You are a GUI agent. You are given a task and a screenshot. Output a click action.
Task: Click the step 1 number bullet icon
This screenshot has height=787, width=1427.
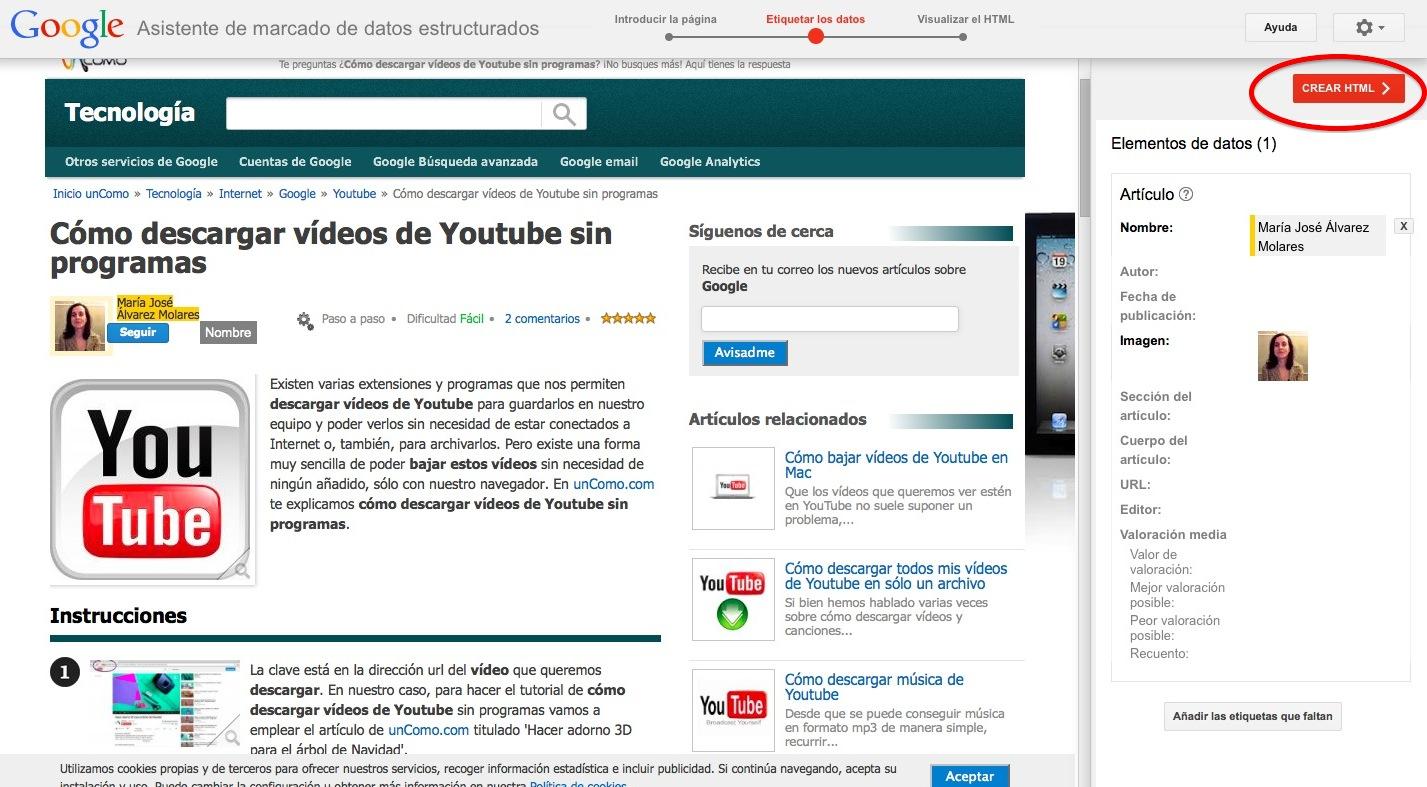point(64,673)
